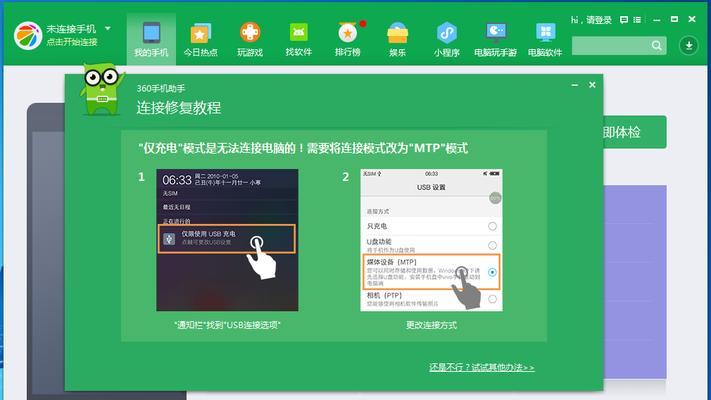Click 点击开始连接 text
The height and width of the screenshot is (400, 711).
[72, 42]
